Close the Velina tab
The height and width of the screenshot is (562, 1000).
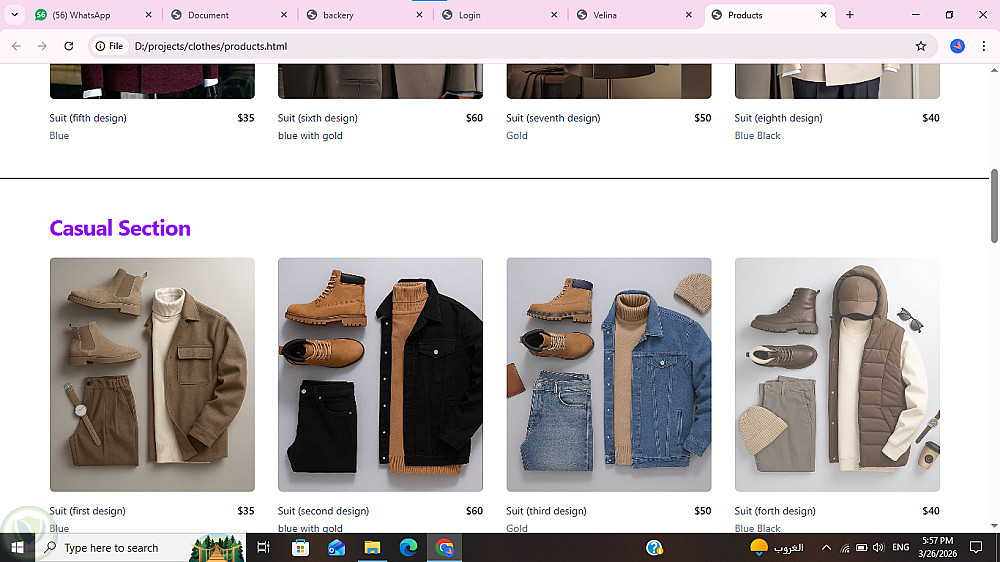click(689, 15)
